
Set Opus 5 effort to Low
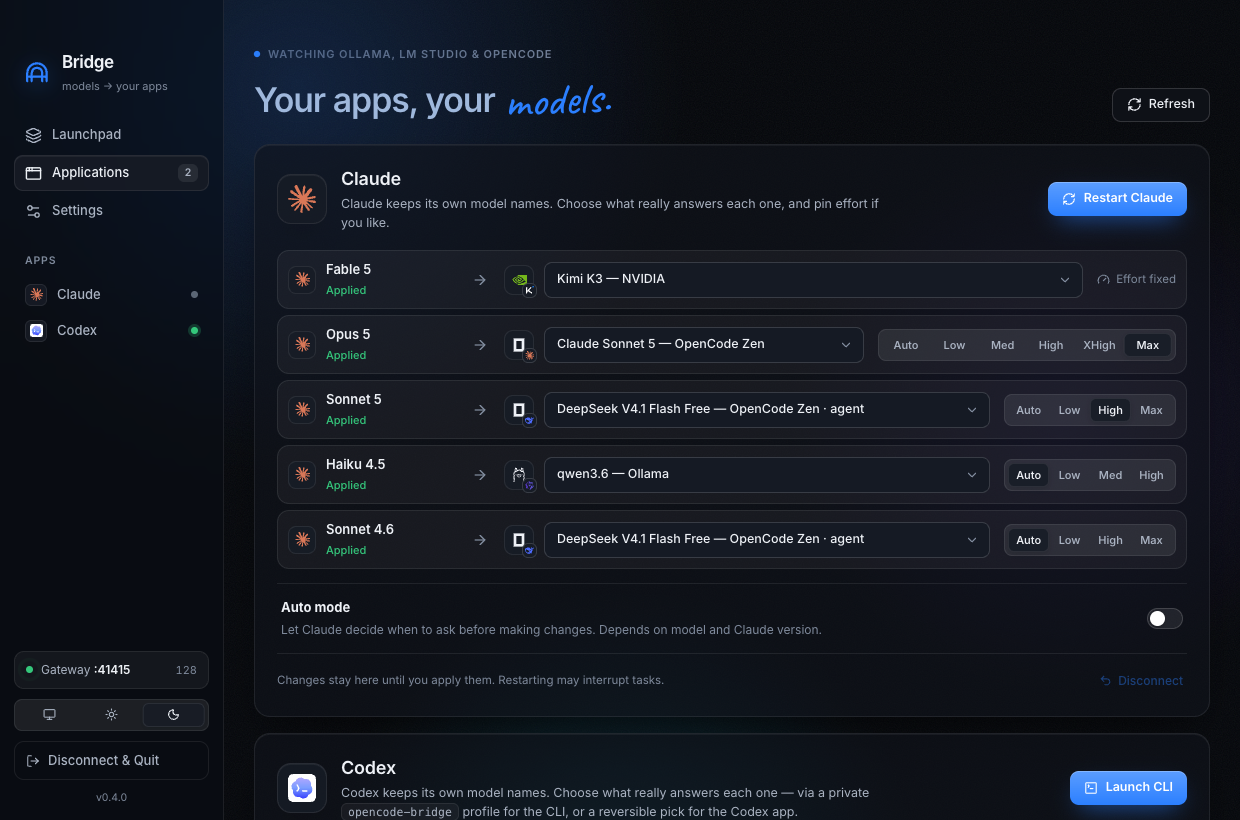954,345
